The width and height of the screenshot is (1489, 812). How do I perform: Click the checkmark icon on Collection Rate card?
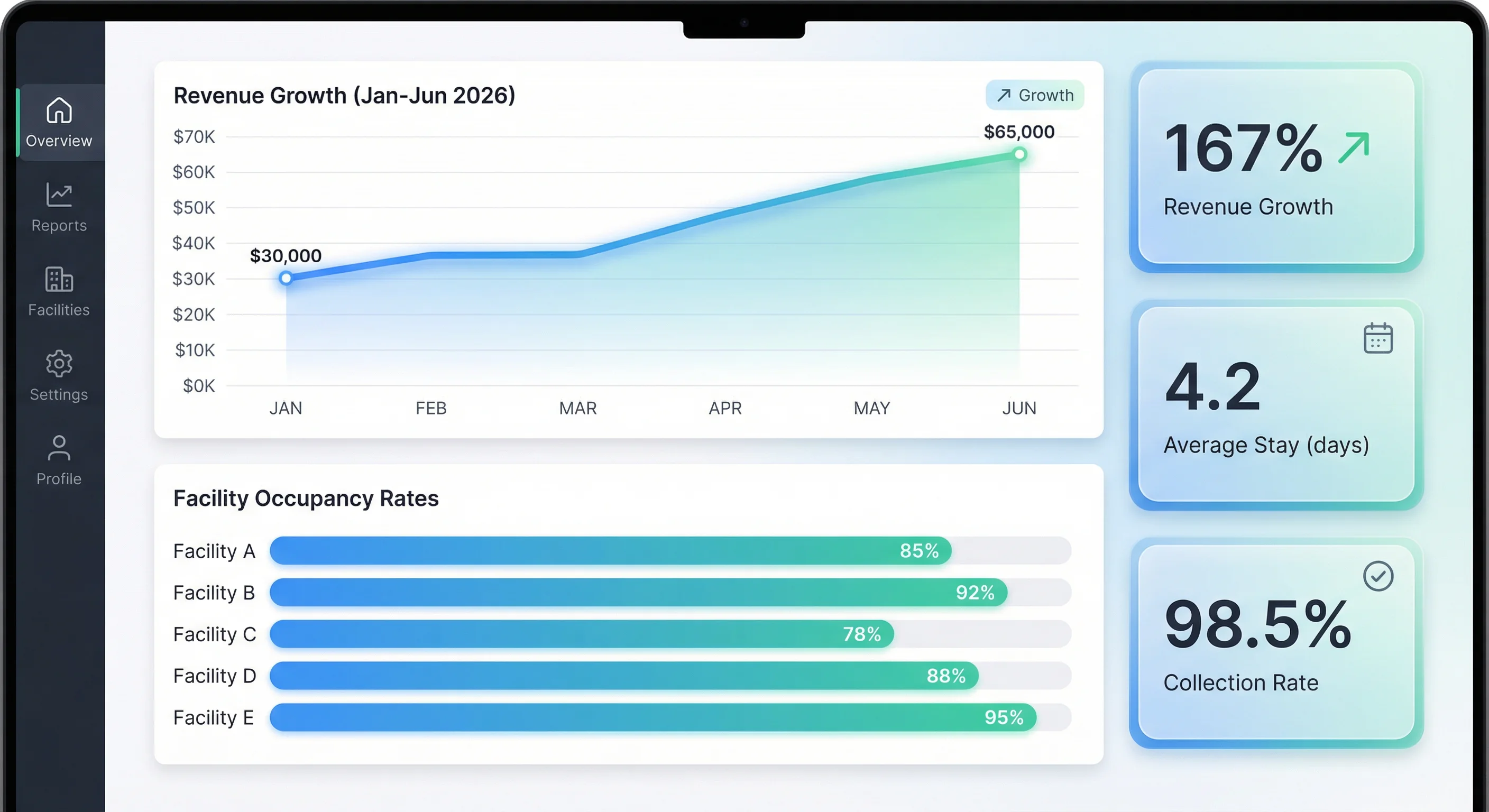pos(1378,576)
